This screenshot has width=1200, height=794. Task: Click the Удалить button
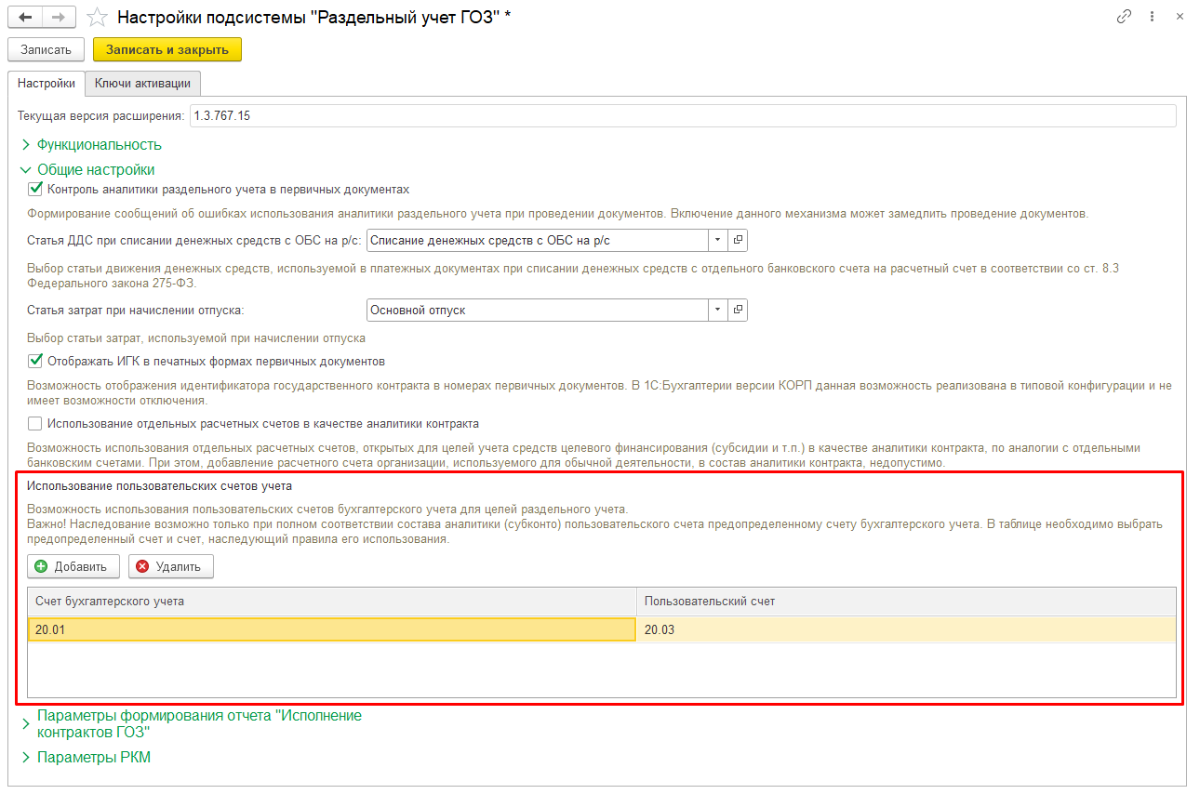[170, 567]
